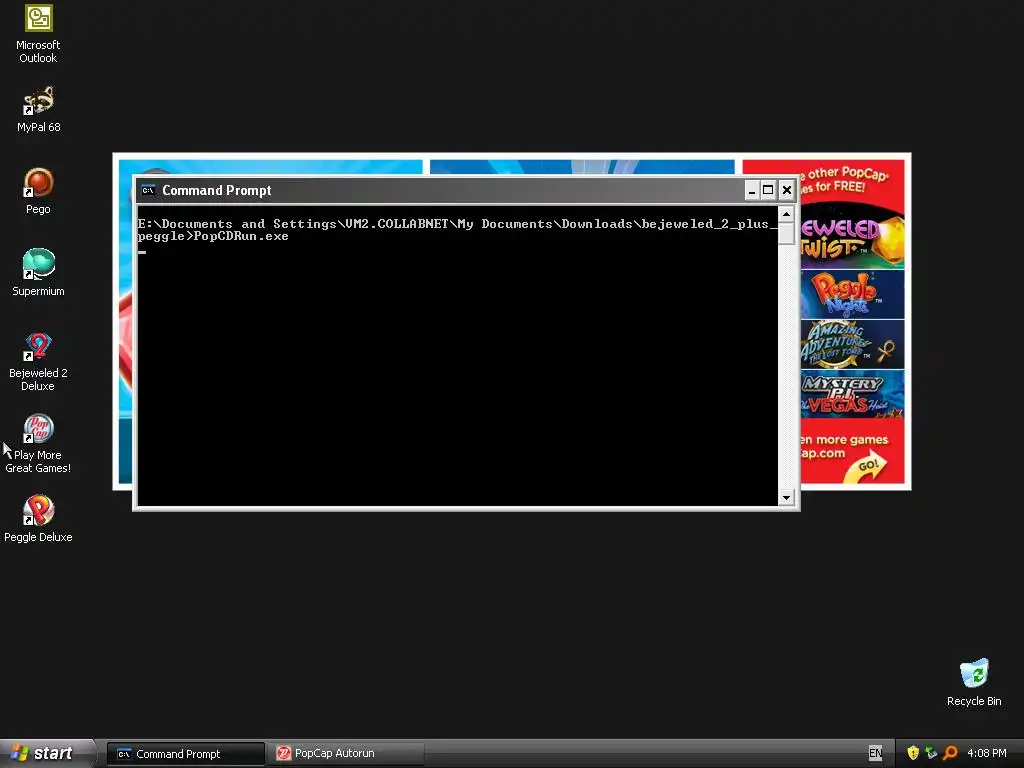The image size is (1024, 768).
Task: Click the orange magnifier tray icon
Action: pyautogui.click(x=950, y=753)
